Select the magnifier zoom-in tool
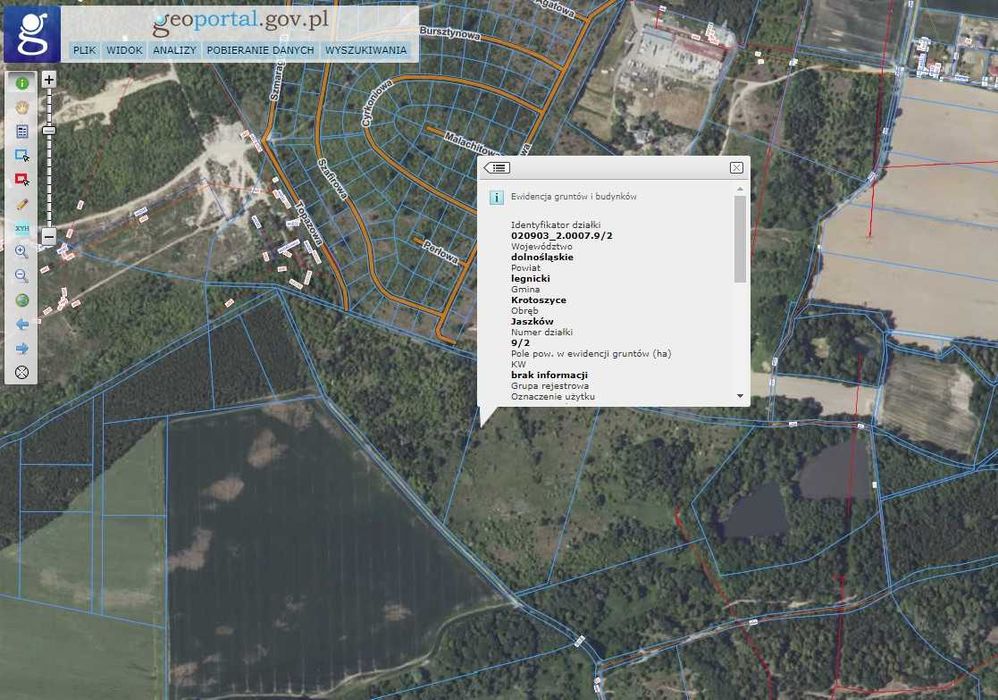 (22, 252)
